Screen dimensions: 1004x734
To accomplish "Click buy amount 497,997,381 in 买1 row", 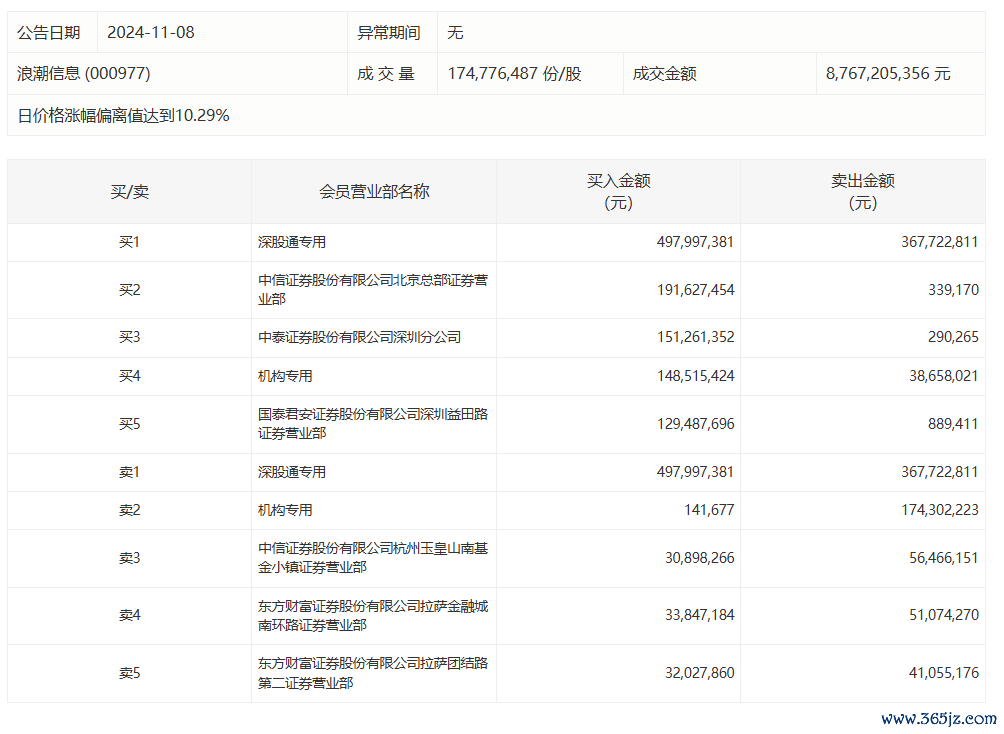I will pyautogui.click(x=695, y=242).
